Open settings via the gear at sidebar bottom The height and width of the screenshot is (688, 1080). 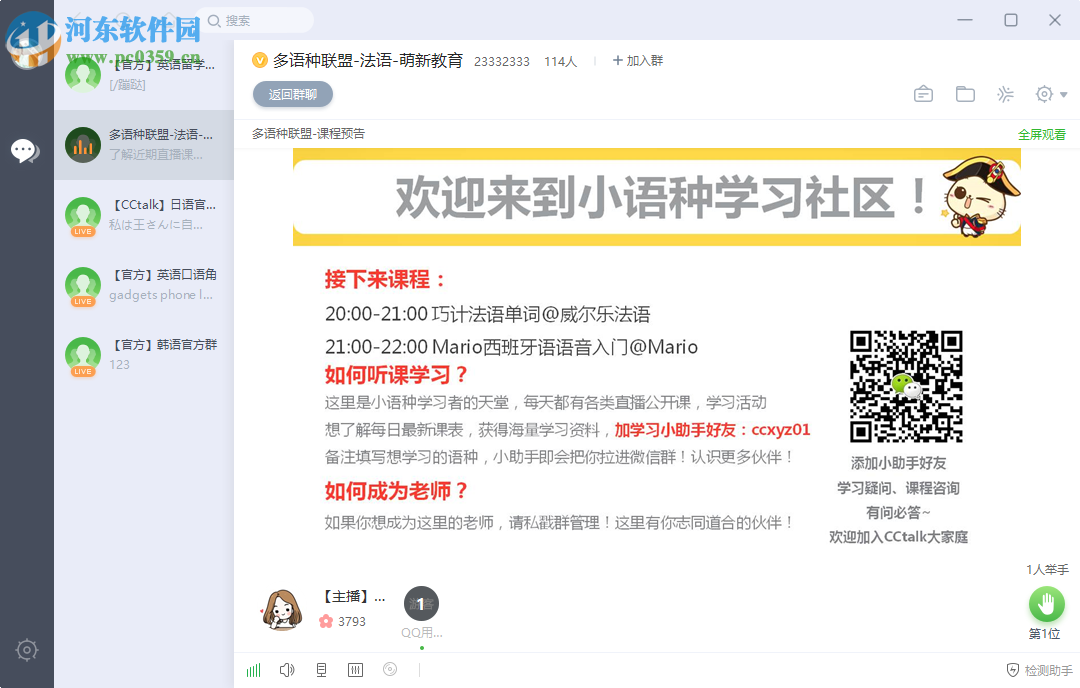coord(26,650)
